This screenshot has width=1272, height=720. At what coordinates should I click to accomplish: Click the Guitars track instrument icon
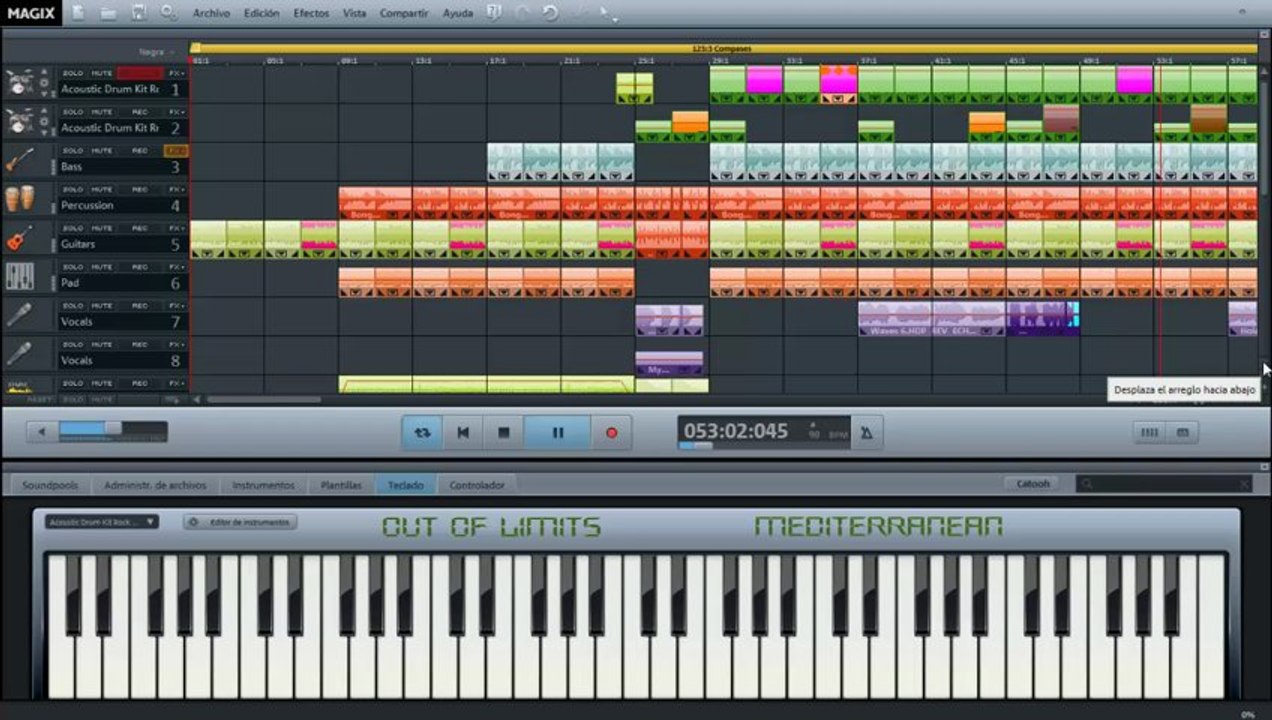coord(19,237)
